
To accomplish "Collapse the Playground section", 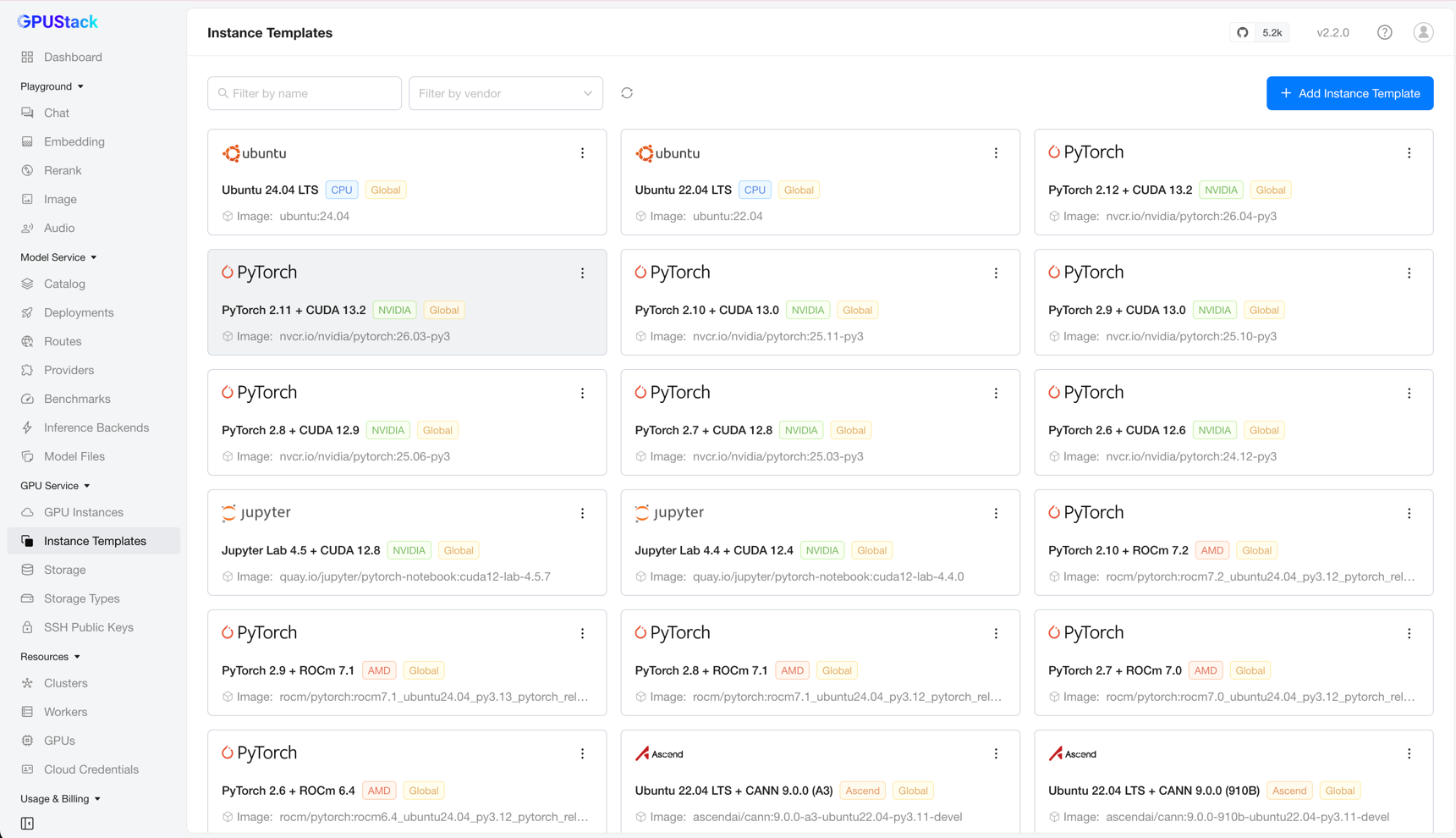I will coord(52,86).
